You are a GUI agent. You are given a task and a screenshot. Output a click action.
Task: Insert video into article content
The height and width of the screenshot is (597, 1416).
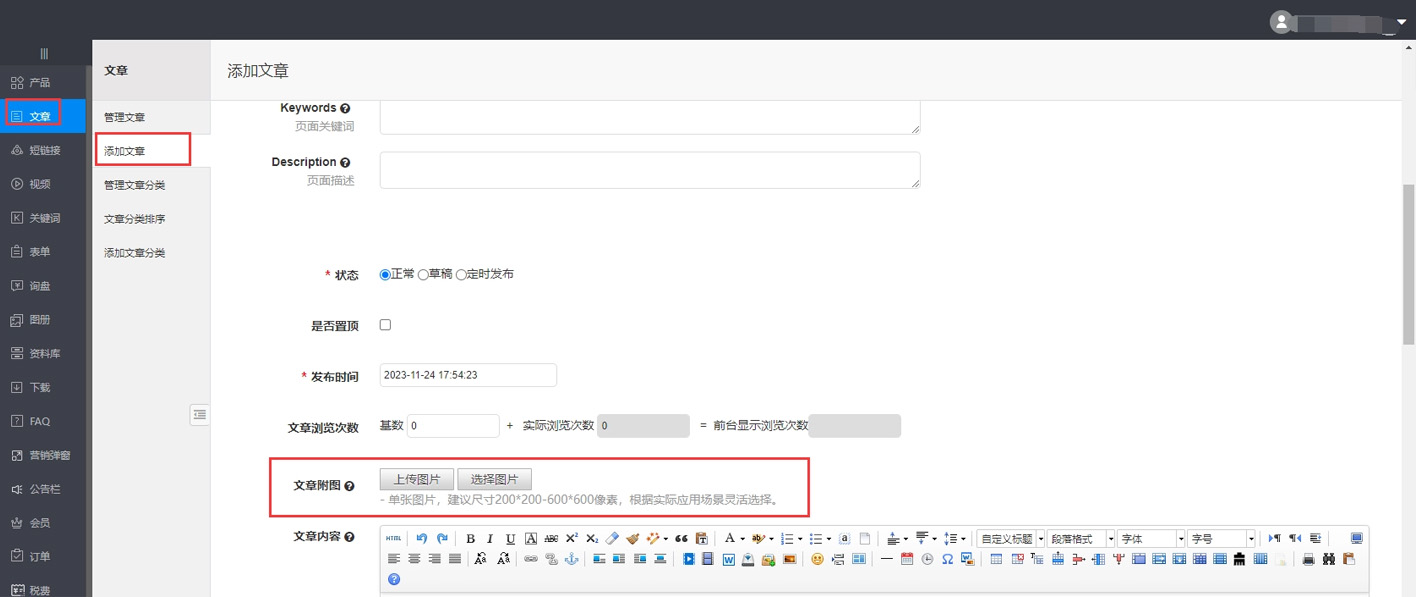point(689,559)
